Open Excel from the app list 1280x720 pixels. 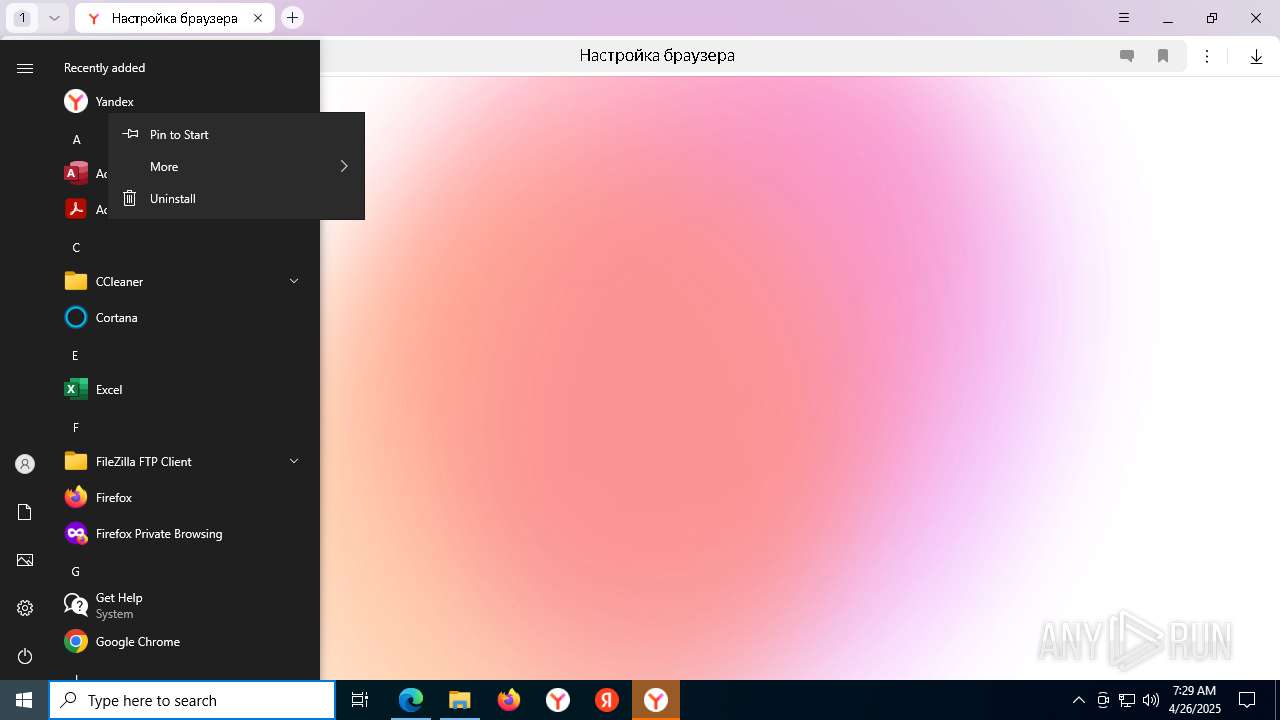(x=184, y=389)
